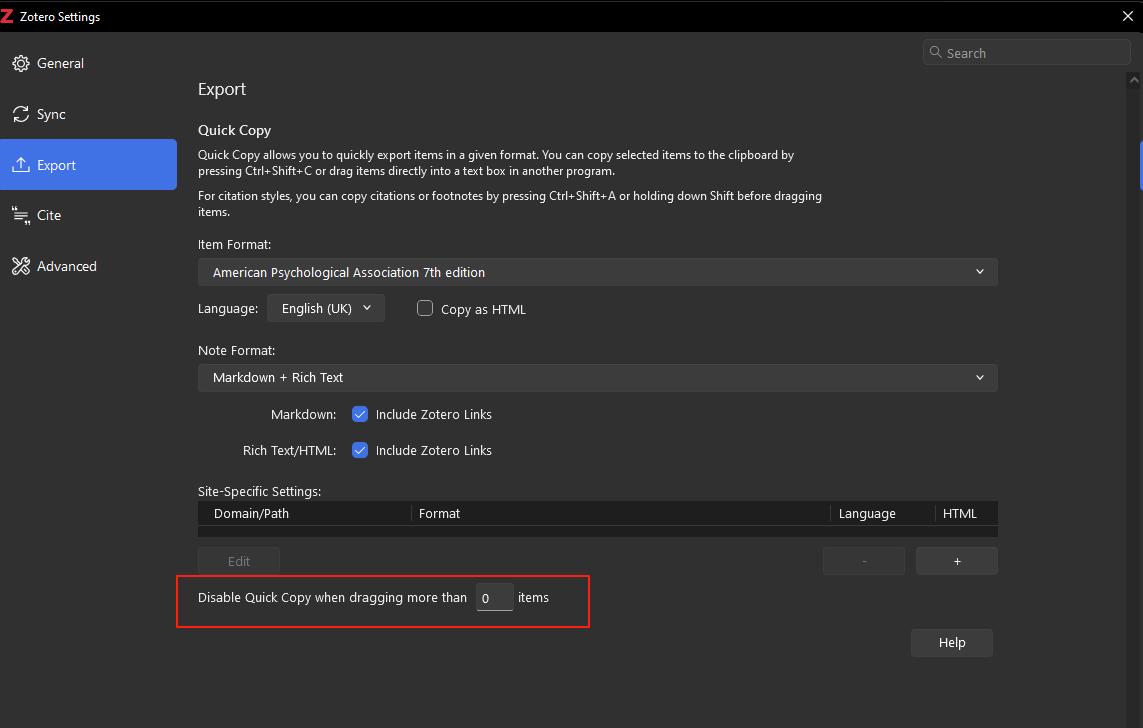Click the Advanced tools icon
This screenshot has width=1143, height=728.
[20, 266]
